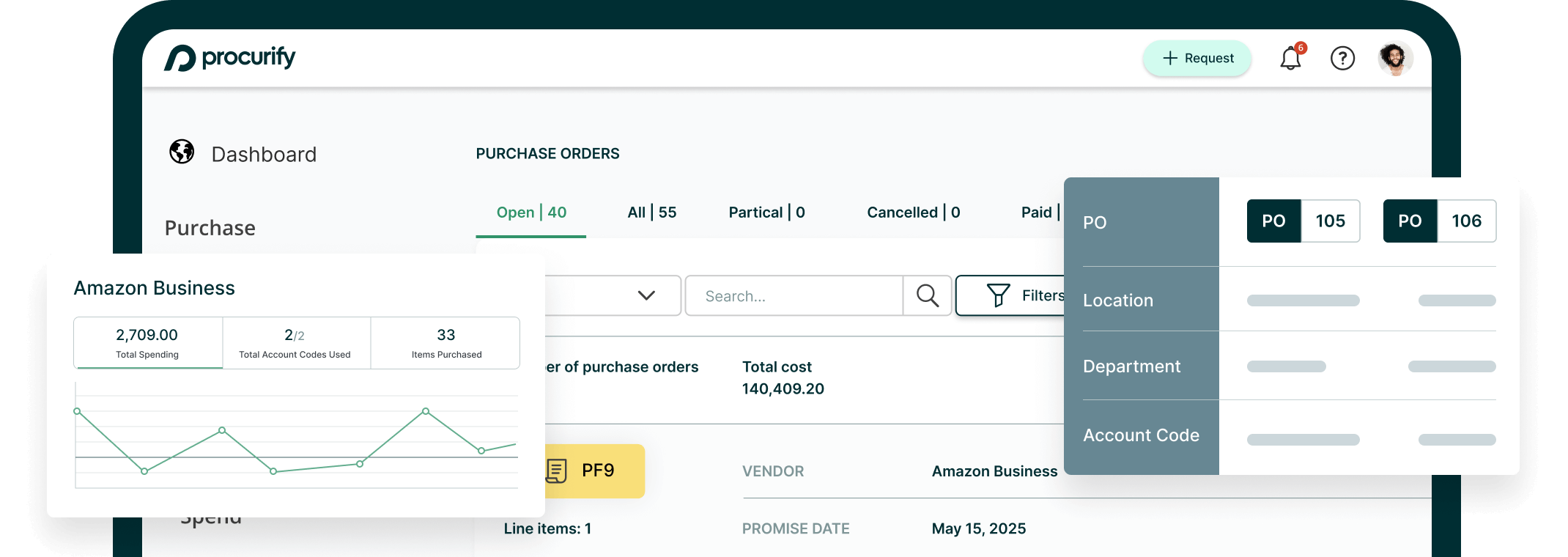Click the PF9 document icon
Screen dimensions: 1568x557
(x=557, y=471)
